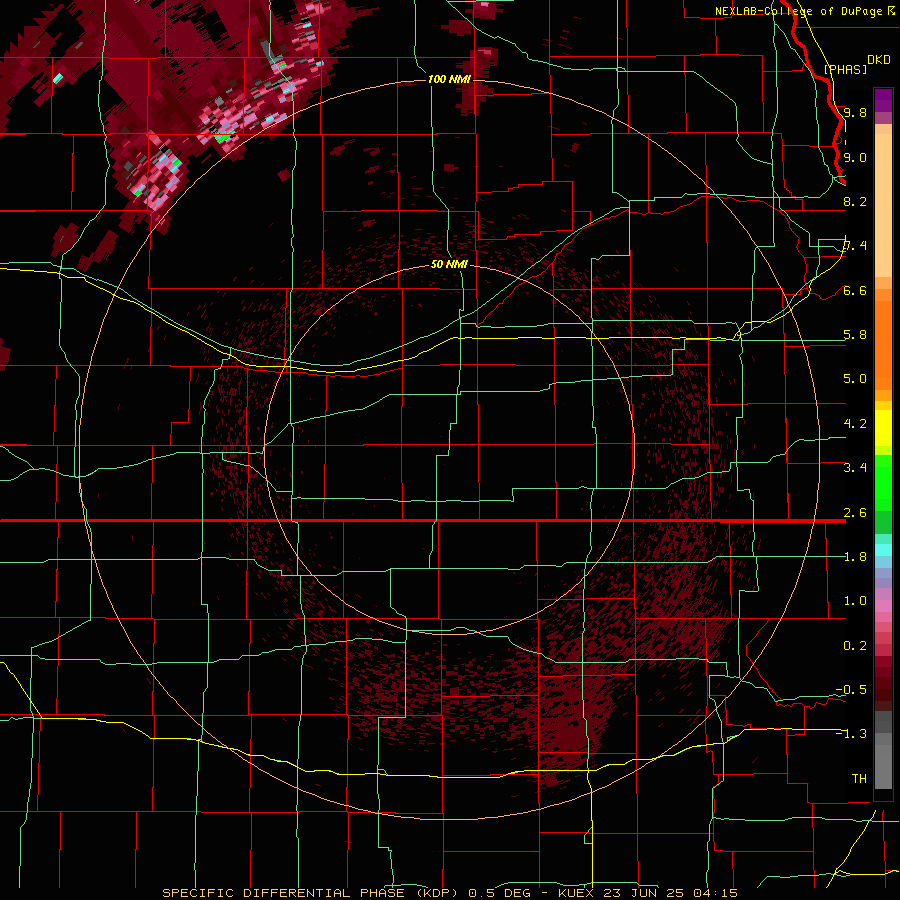Image resolution: width=900 pixels, height=900 pixels.
Task: Click the gray color bar segment near TH
Action: click(x=883, y=766)
